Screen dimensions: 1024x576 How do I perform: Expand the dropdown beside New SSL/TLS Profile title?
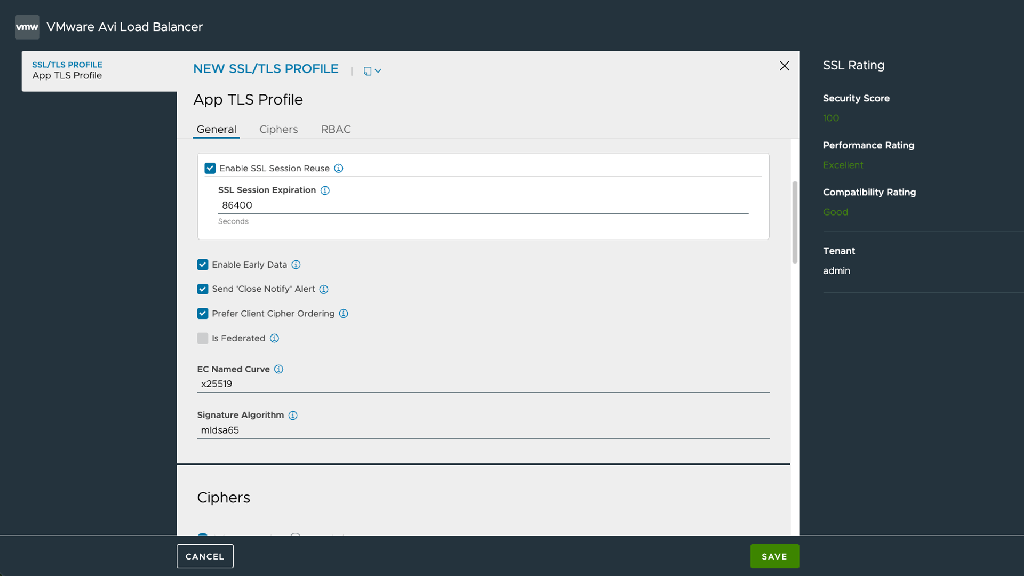pos(373,70)
